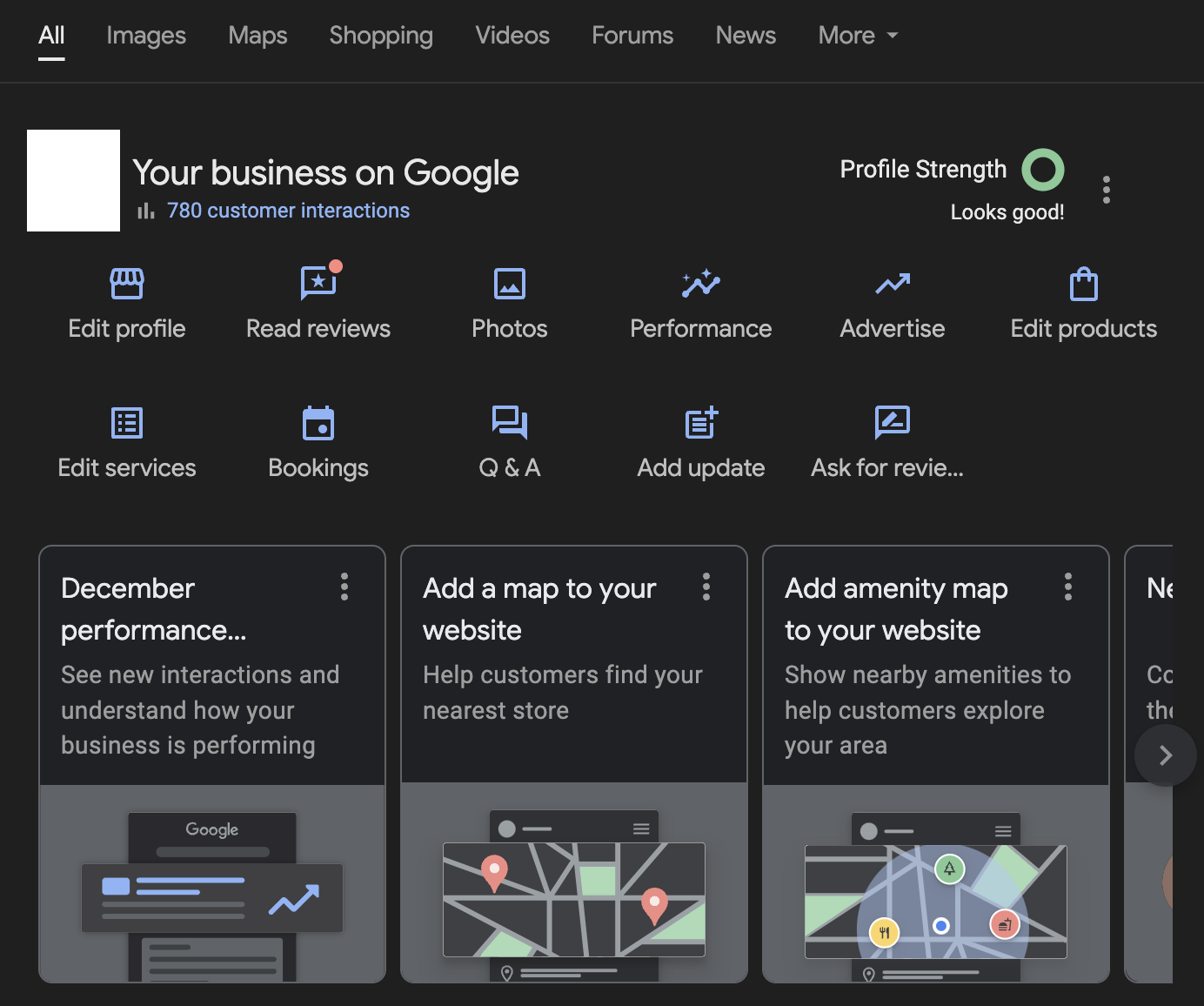
Task: Open the Q & A chat icon
Action: coord(510,423)
